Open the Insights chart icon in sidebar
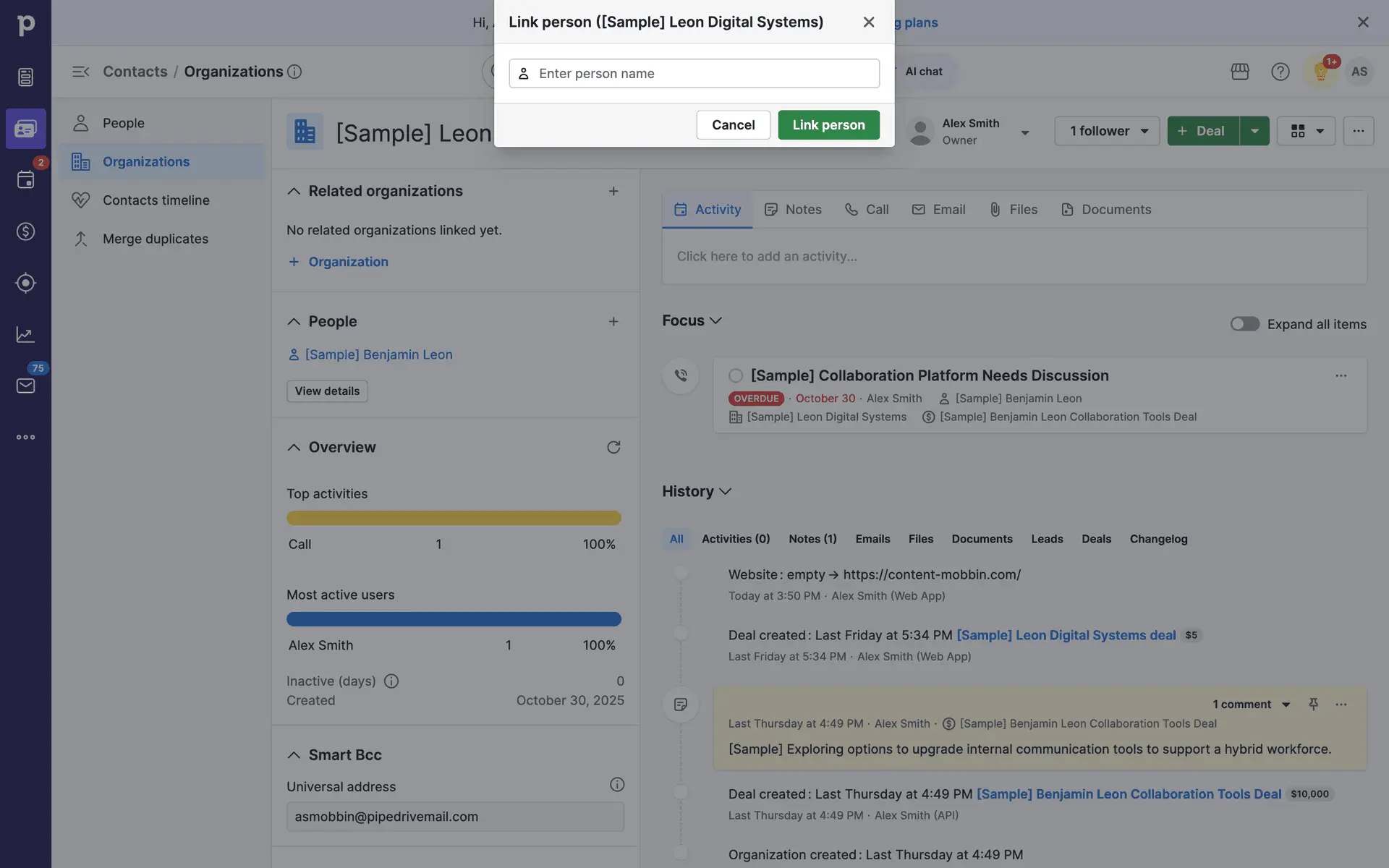The width and height of the screenshot is (1389, 868). tap(25, 334)
